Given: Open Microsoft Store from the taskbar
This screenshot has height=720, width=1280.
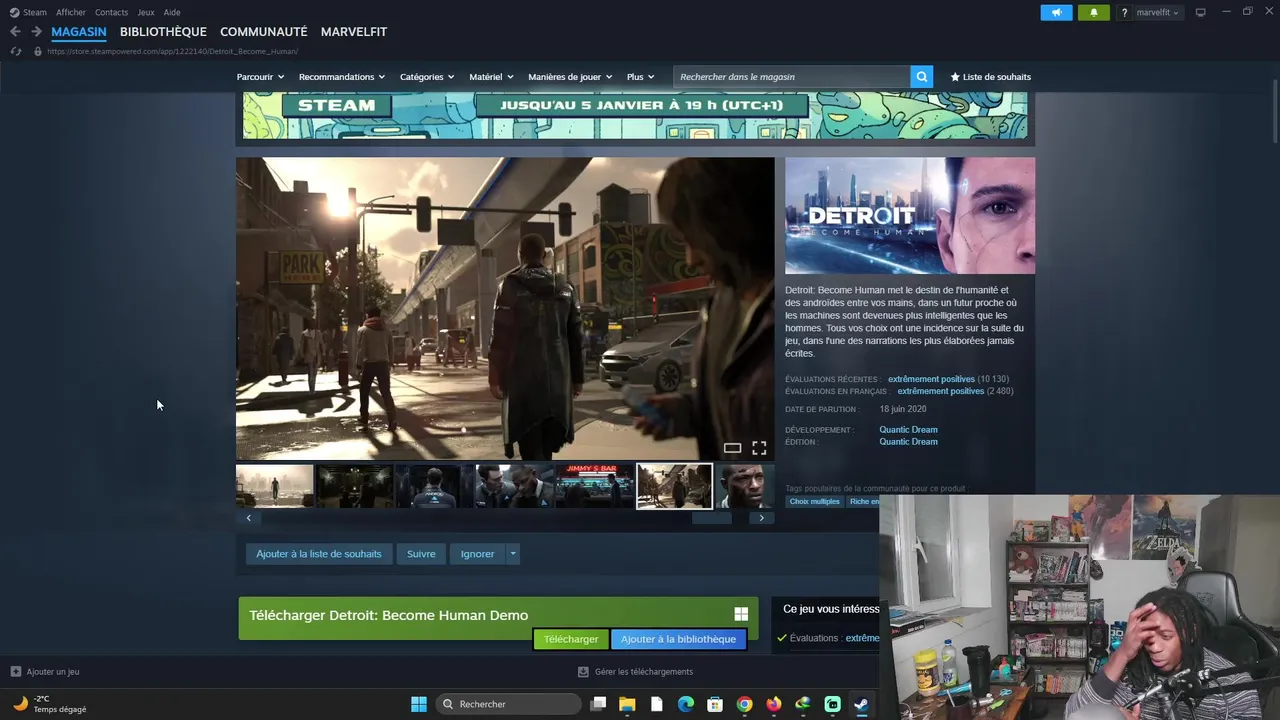Looking at the screenshot, I should click(x=715, y=704).
